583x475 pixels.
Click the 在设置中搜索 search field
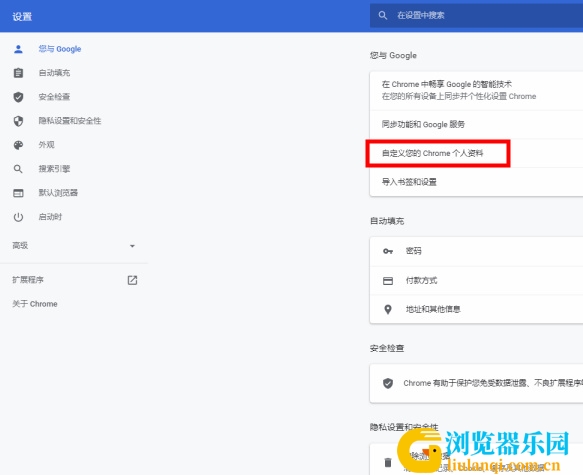(476, 15)
